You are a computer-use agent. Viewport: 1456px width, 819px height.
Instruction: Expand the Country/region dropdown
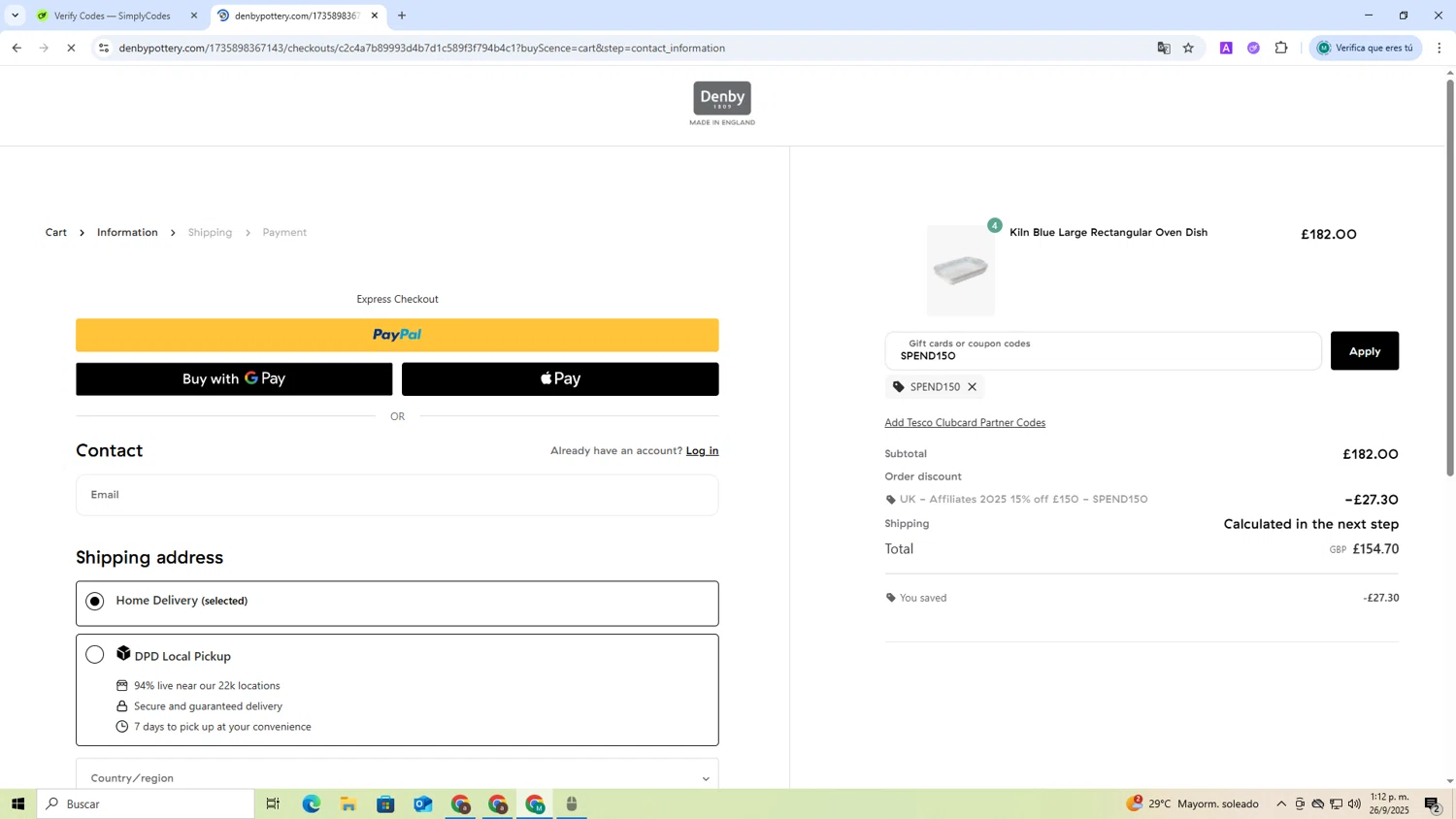click(x=397, y=777)
